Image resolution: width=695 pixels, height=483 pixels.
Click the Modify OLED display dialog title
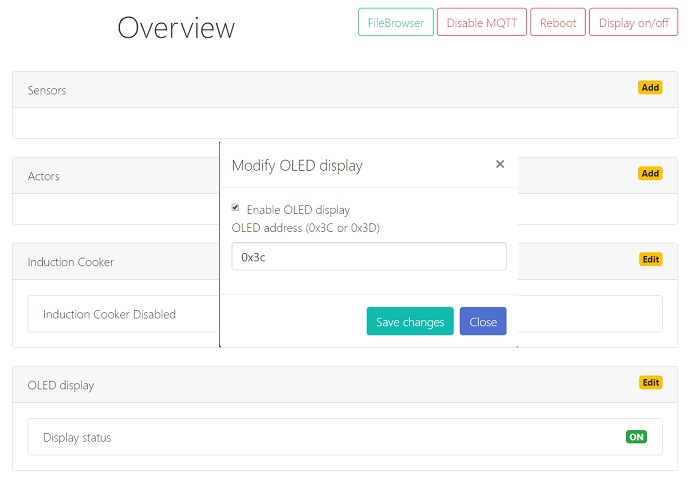click(x=297, y=166)
